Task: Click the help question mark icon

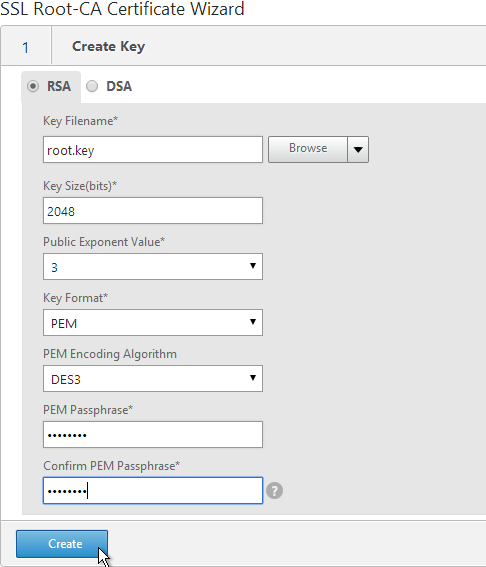Action: pyautogui.click(x=274, y=491)
